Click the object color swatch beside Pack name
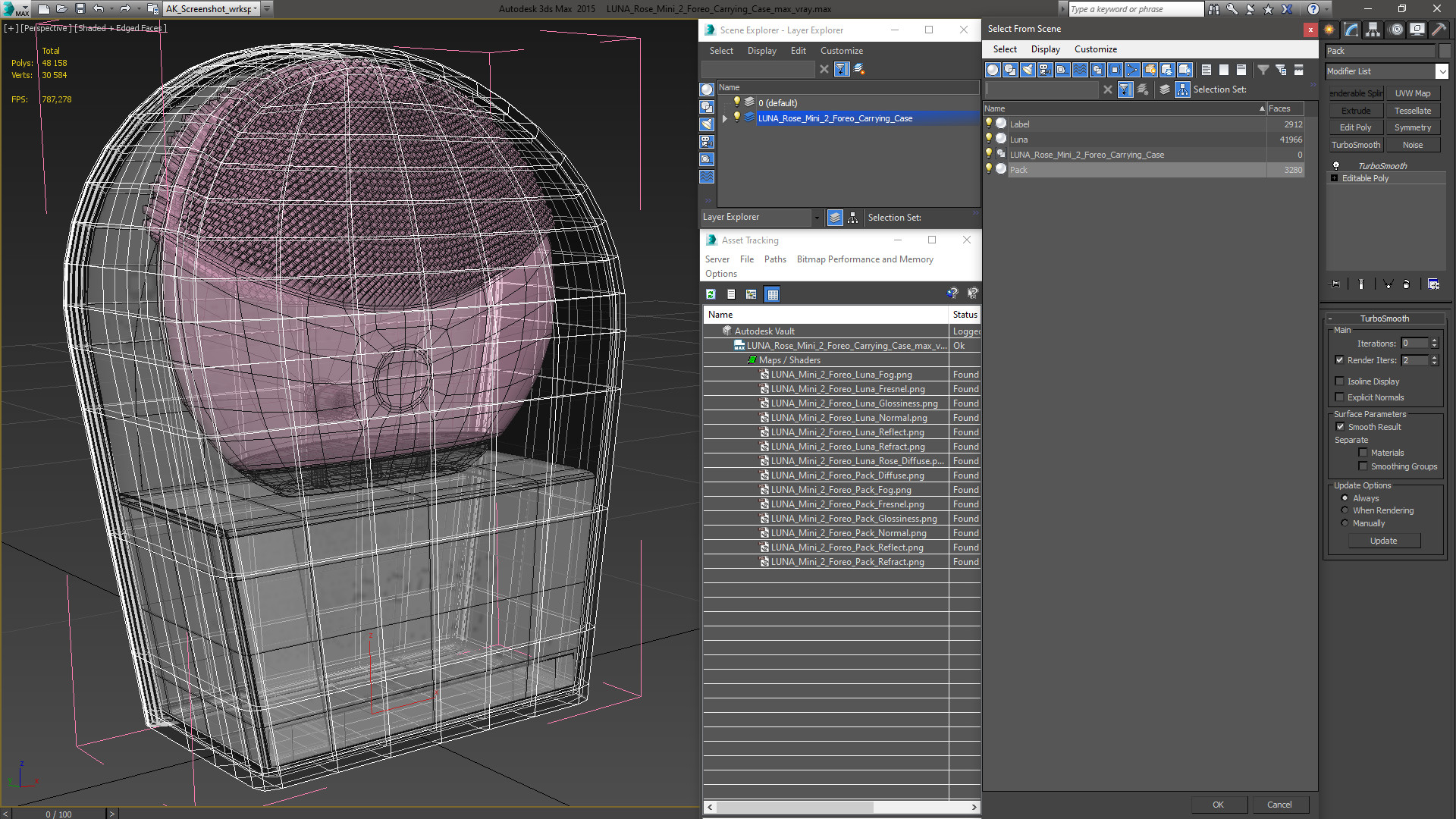 pyautogui.click(x=1444, y=51)
